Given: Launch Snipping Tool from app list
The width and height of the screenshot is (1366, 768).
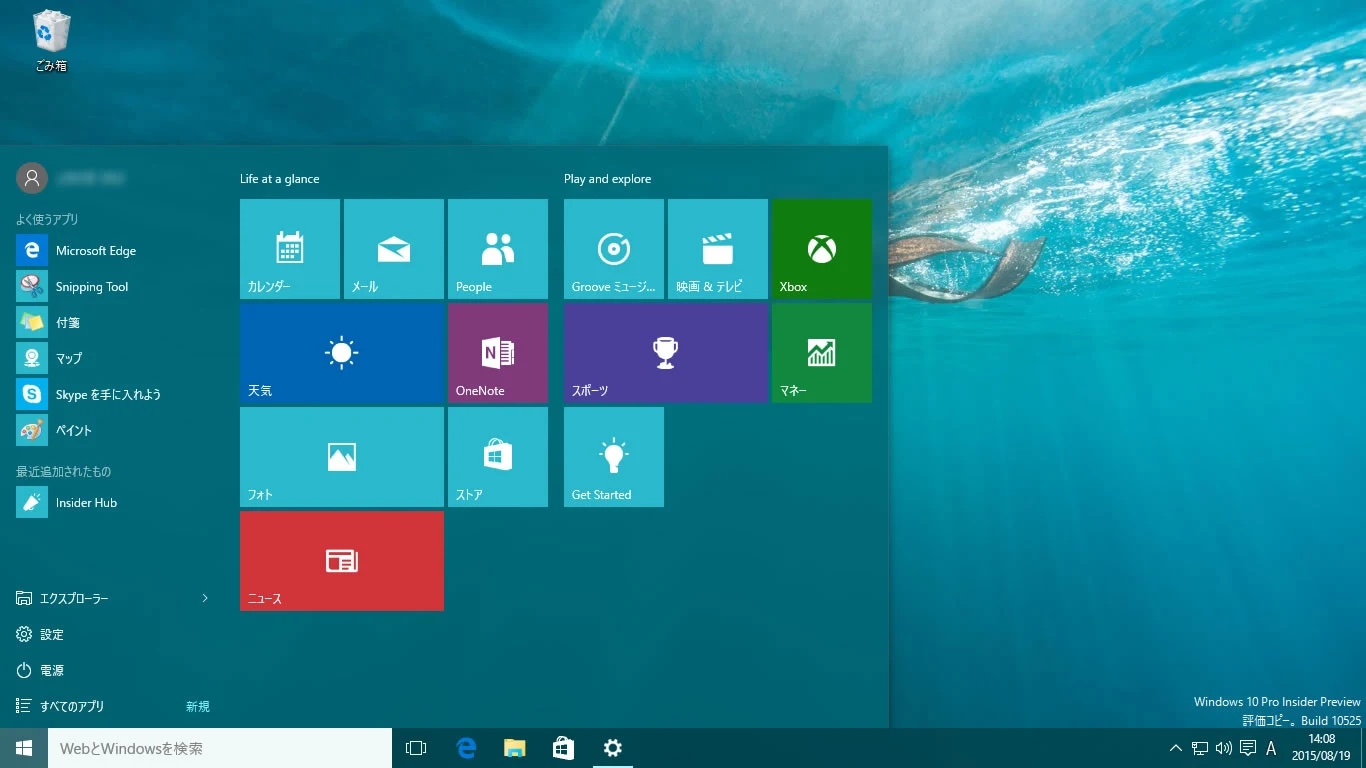Looking at the screenshot, I should [x=114, y=287].
